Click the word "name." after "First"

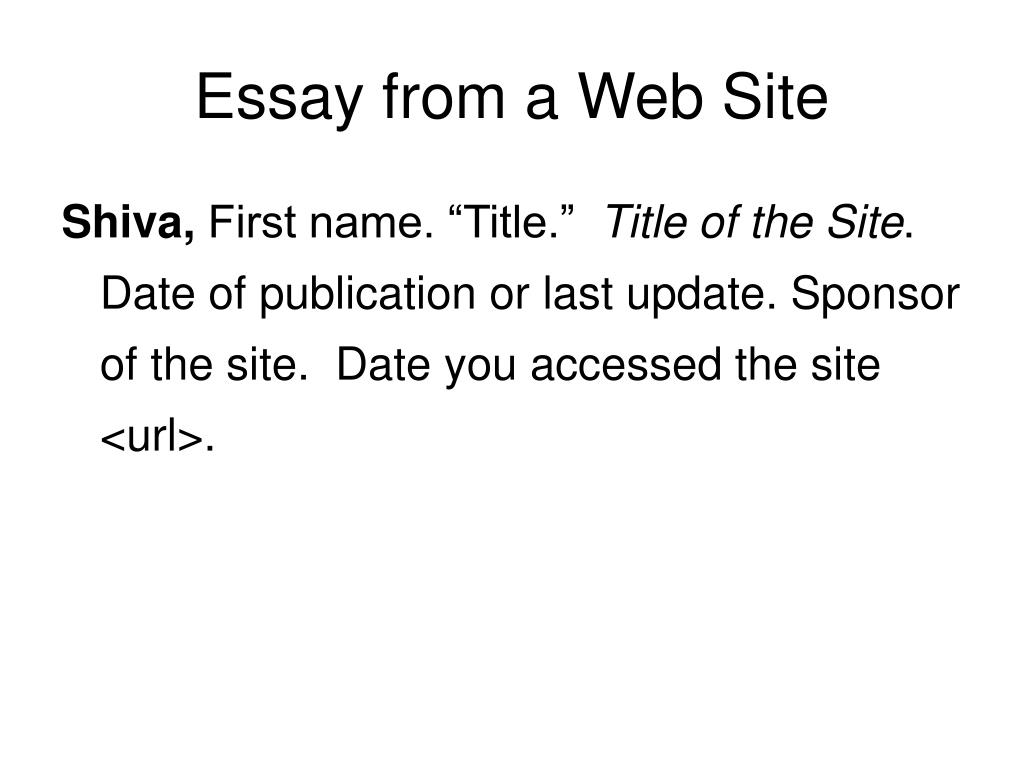(371, 224)
